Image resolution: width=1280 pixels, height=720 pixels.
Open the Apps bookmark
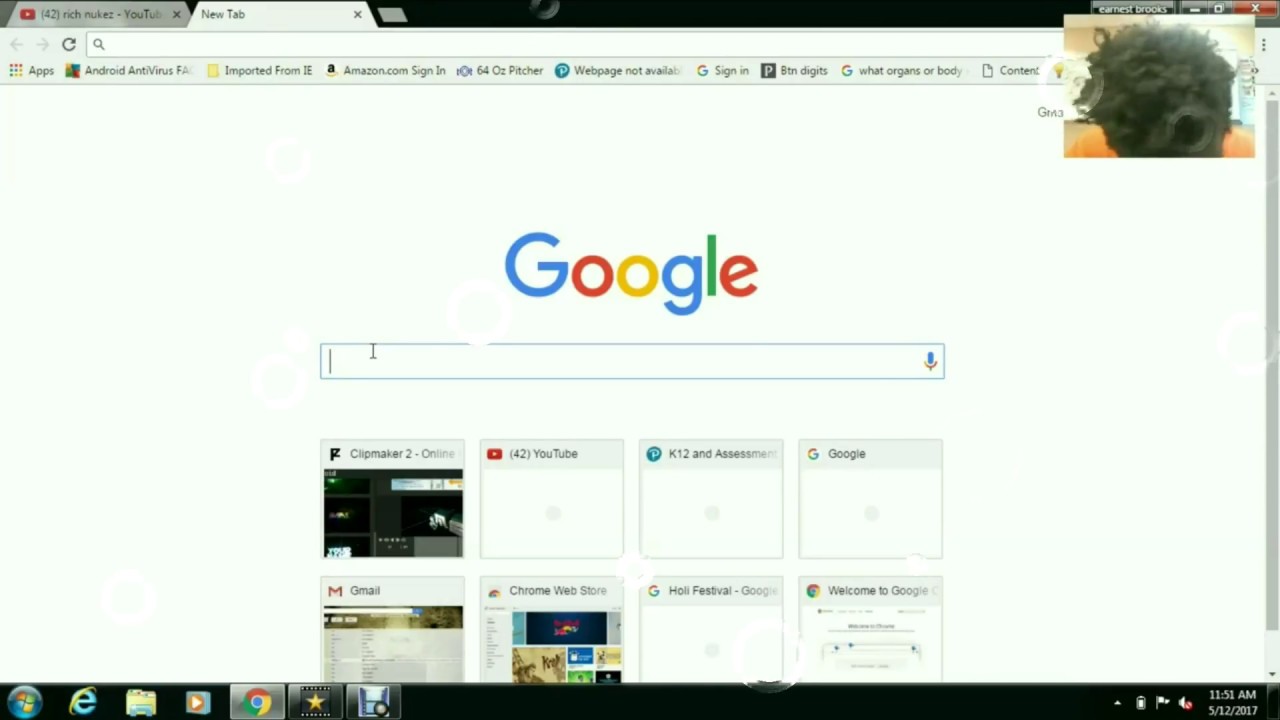(x=31, y=70)
